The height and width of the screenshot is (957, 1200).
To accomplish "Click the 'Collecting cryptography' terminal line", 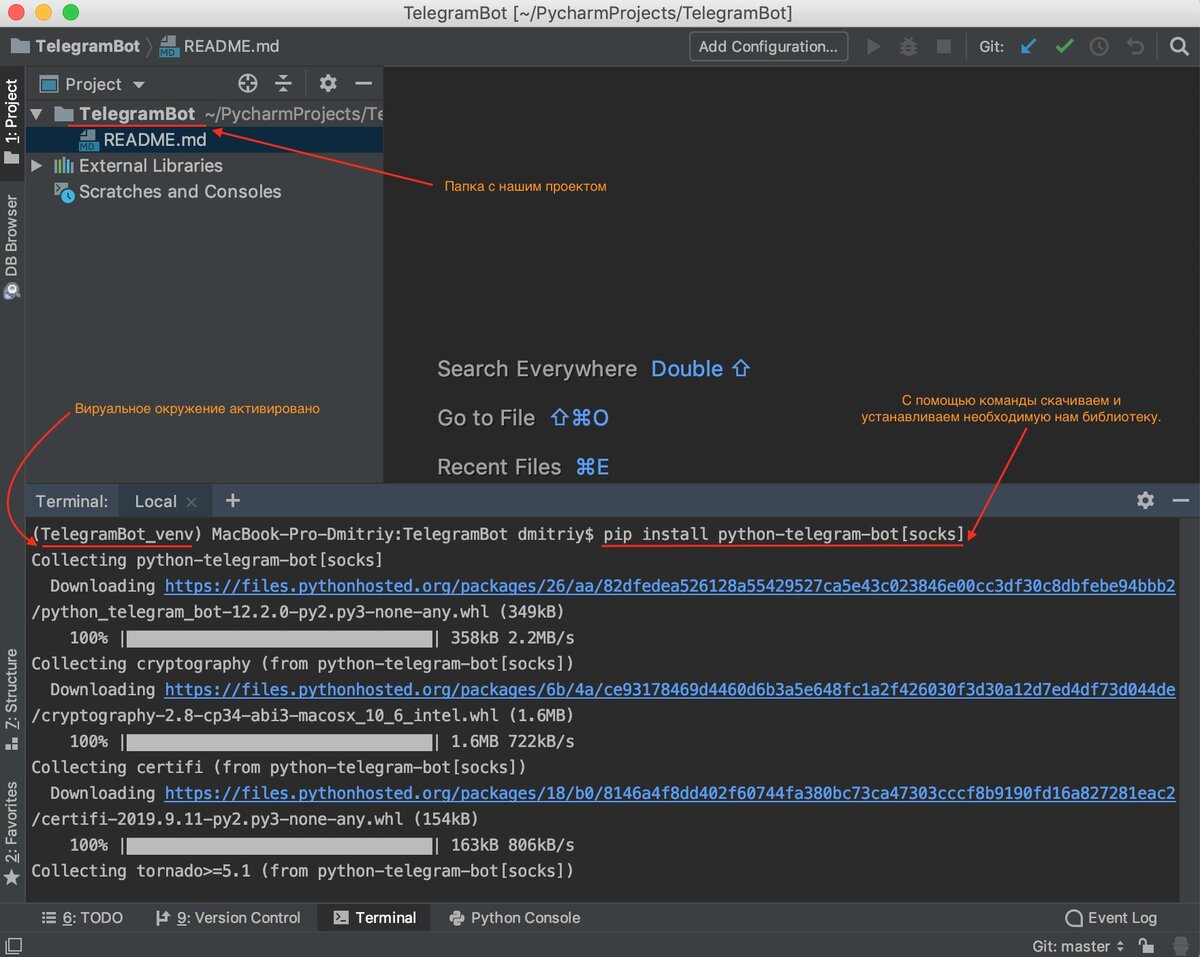I will tap(303, 664).
